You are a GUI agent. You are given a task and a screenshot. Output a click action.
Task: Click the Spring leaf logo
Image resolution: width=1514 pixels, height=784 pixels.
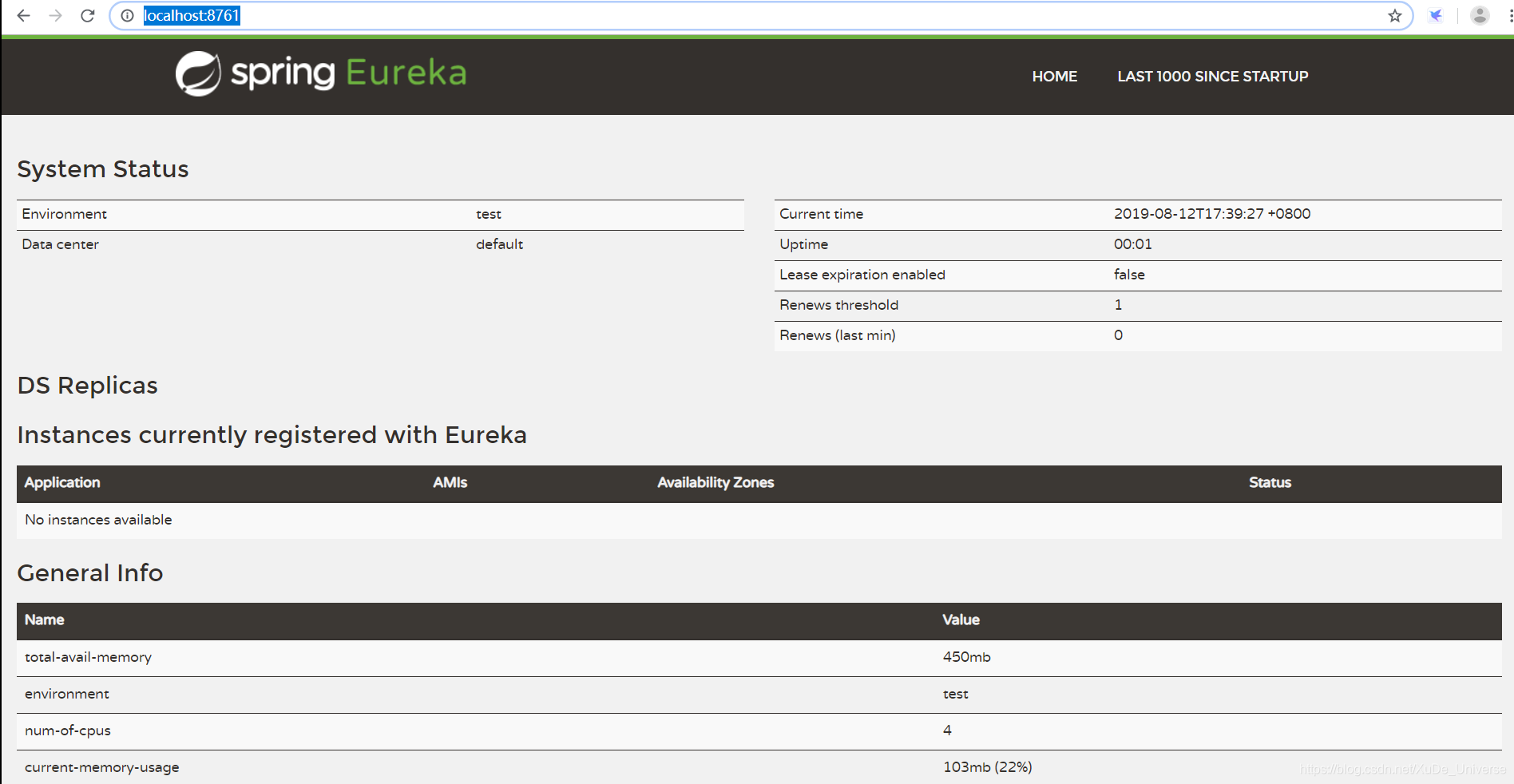coord(197,73)
